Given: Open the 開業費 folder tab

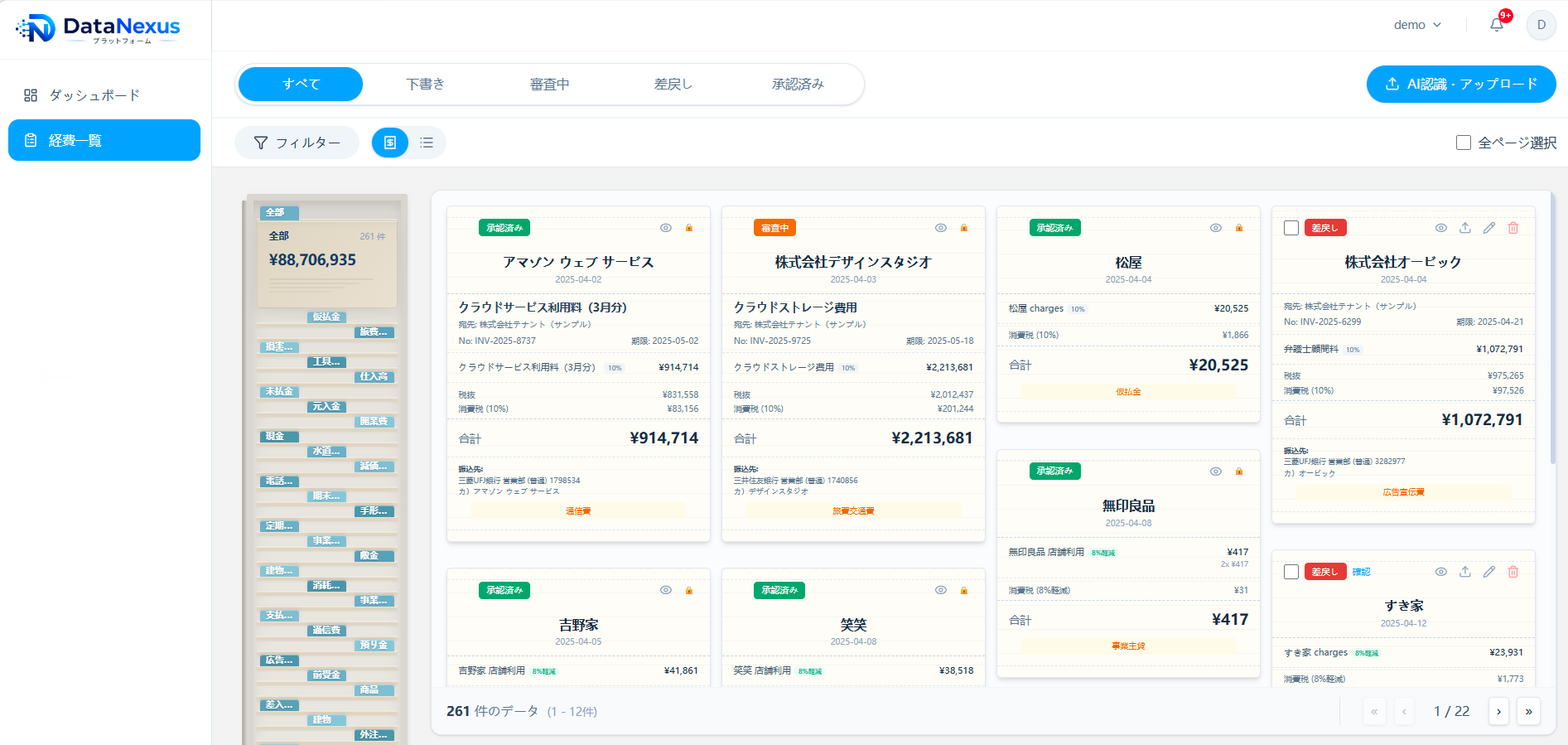Looking at the screenshot, I should [374, 421].
